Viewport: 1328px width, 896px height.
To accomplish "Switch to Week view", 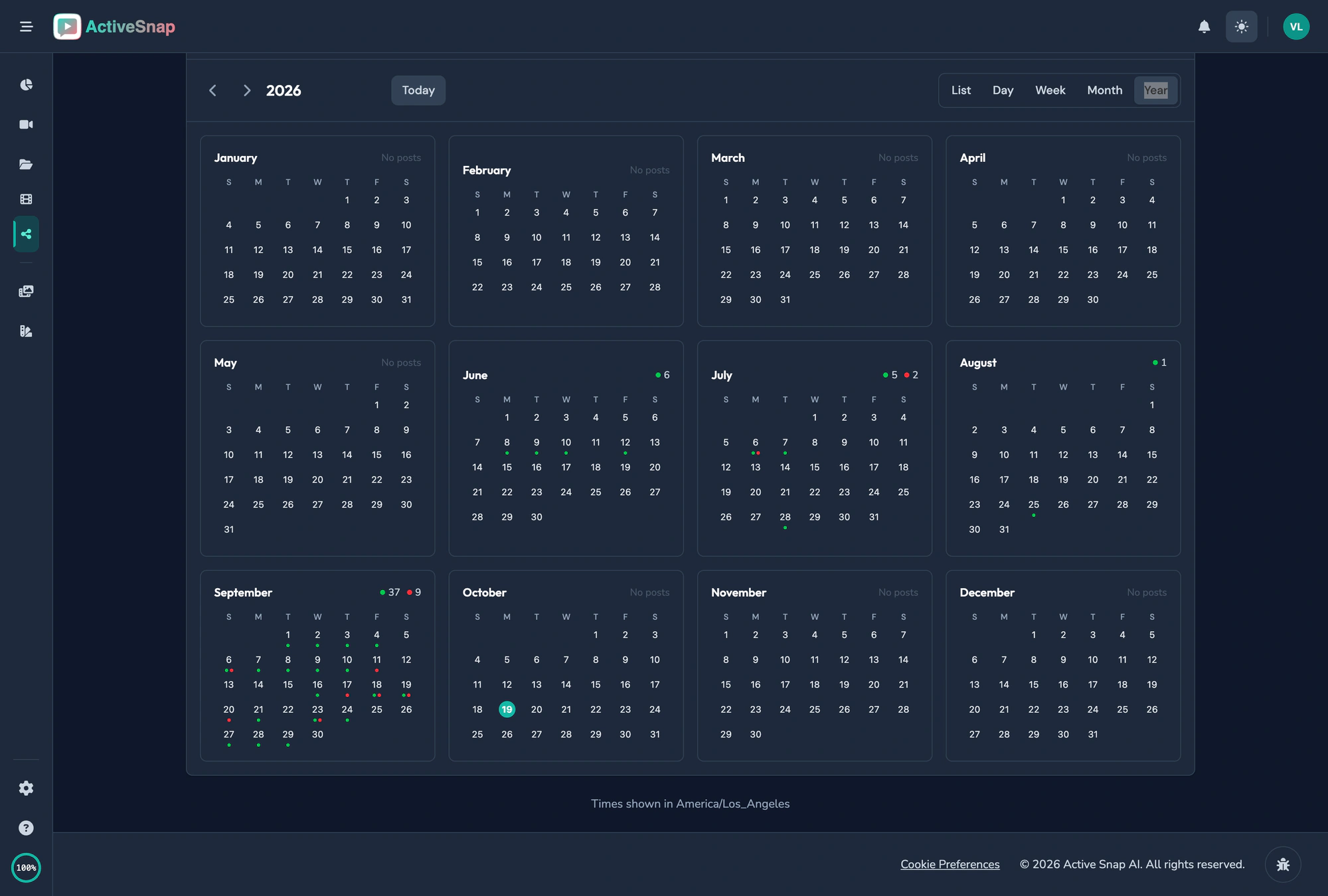I will pos(1050,90).
